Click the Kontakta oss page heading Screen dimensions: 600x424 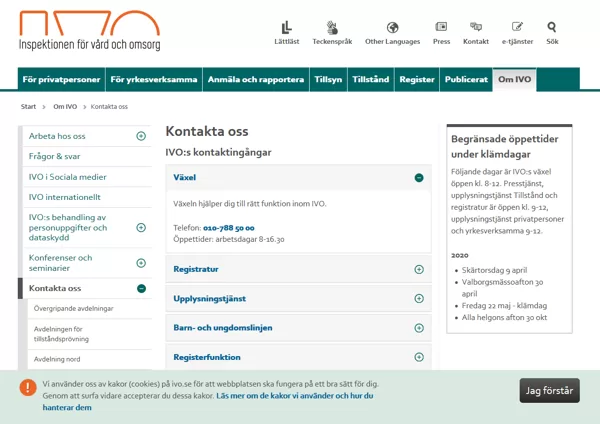[x=207, y=132]
